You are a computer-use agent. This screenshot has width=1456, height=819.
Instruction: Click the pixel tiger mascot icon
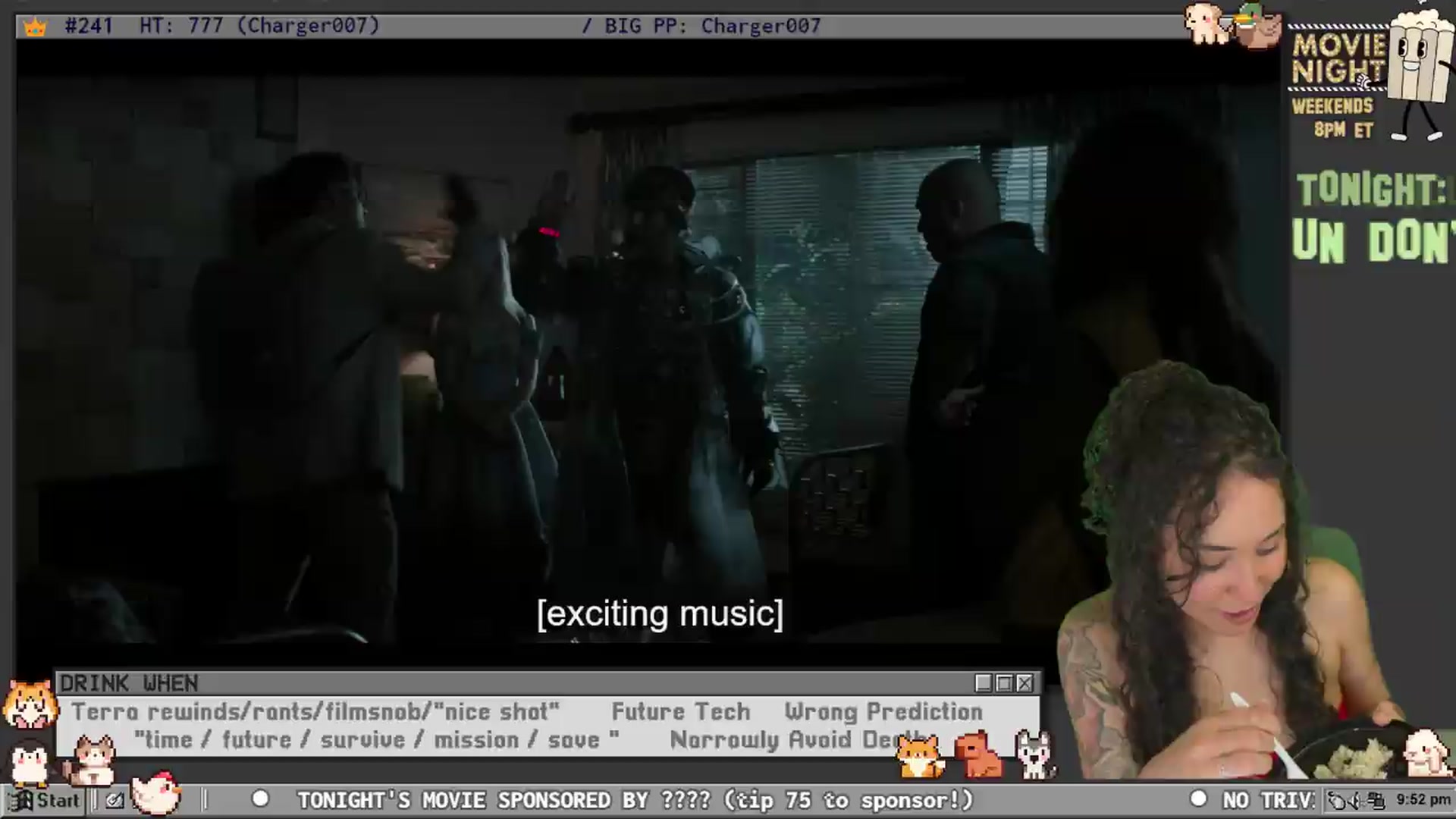[30, 704]
